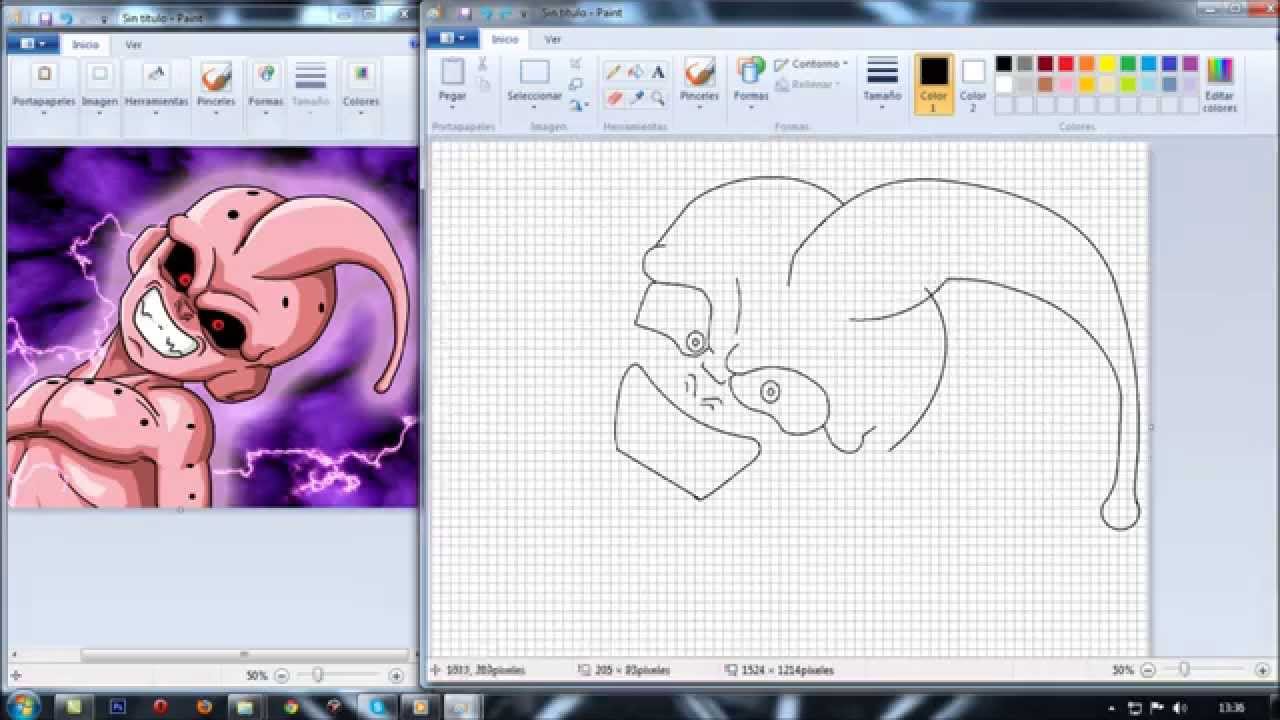Switch to Ver tab in reference image window
The height and width of the screenshot is (720, 1280).
coord(133,45)
